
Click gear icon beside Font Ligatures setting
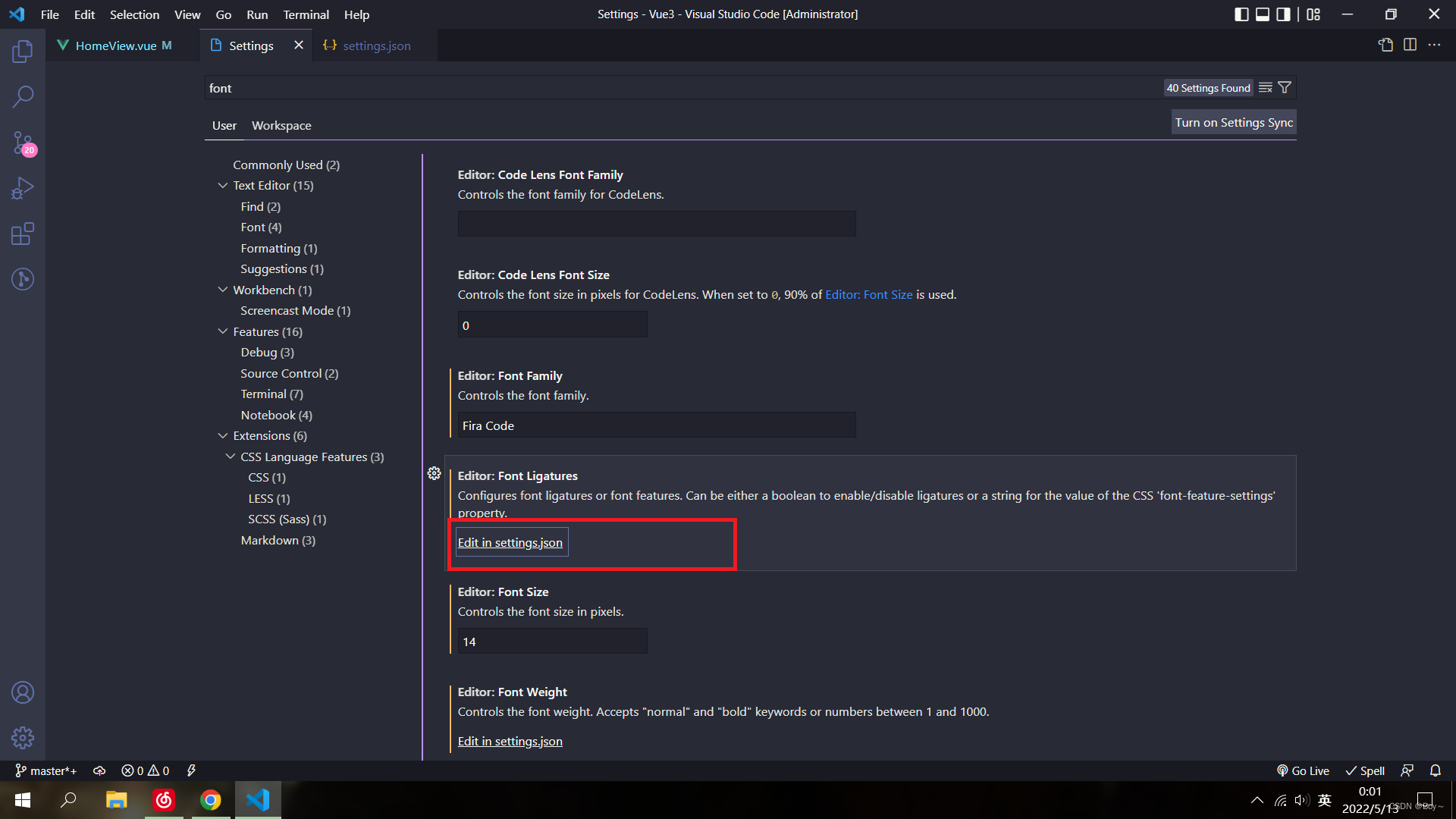[434, 473]
